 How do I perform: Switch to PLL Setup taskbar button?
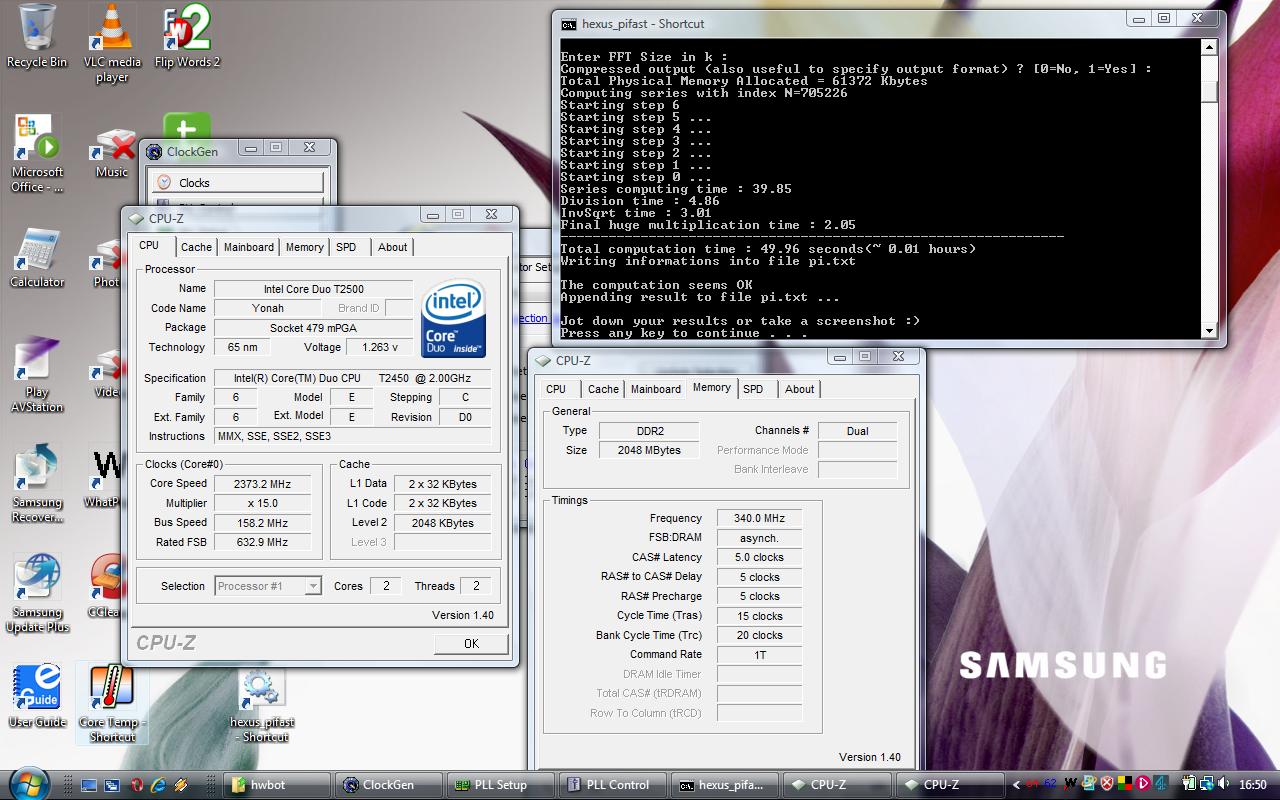coord(500,785)
